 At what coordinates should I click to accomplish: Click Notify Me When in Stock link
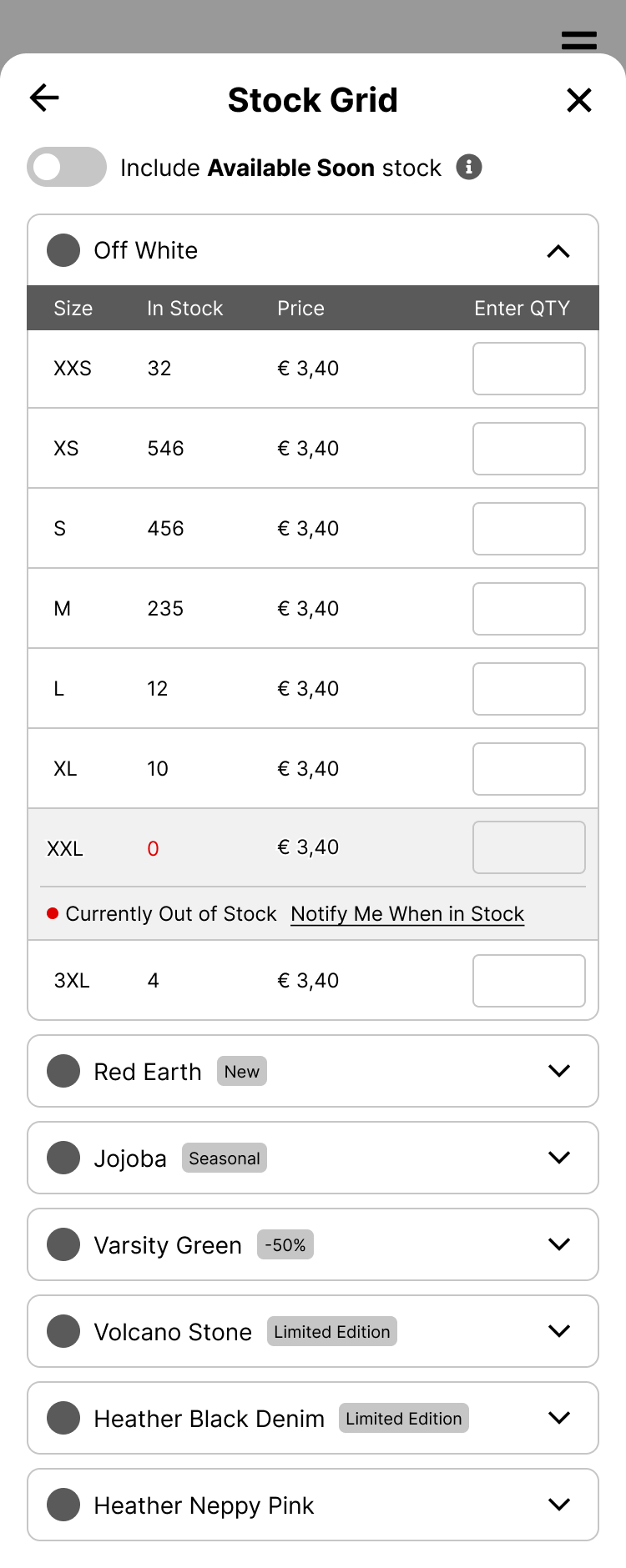coord(407,914)
